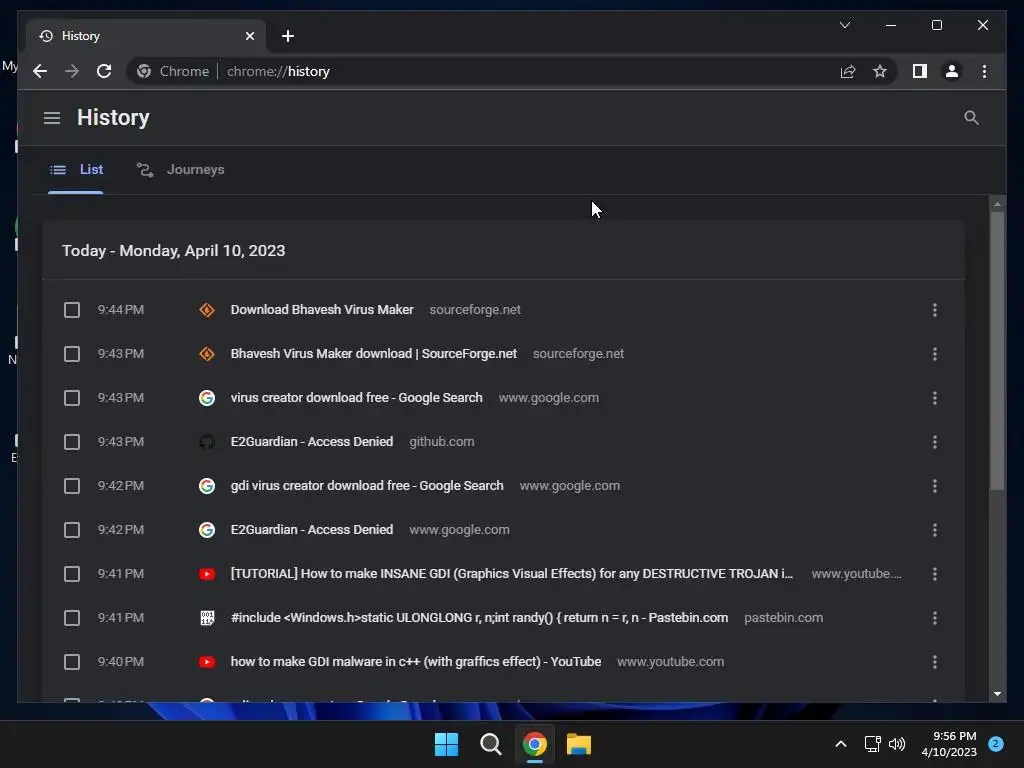Check the Pastebin.com history entry
The image size is (1024, 768).
(x=72, y=618)
